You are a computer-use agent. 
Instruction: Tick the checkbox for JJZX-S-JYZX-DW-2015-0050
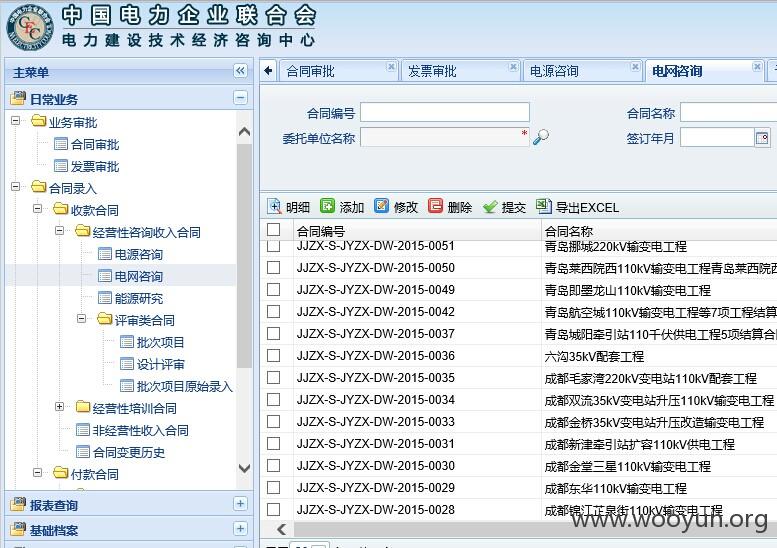(274, 268)
